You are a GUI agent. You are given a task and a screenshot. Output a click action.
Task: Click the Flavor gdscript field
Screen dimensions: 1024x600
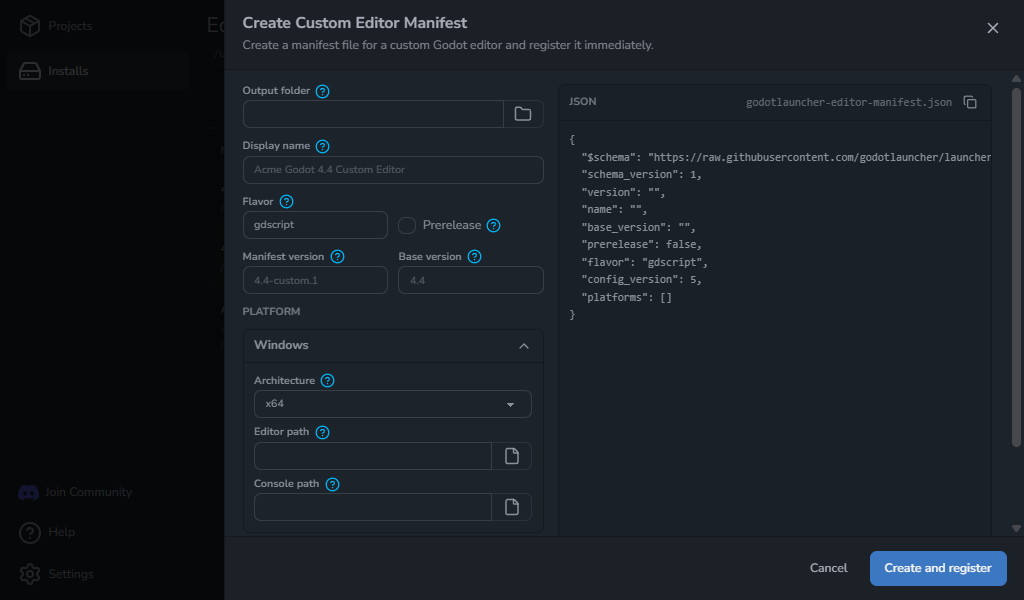point(315,225)
